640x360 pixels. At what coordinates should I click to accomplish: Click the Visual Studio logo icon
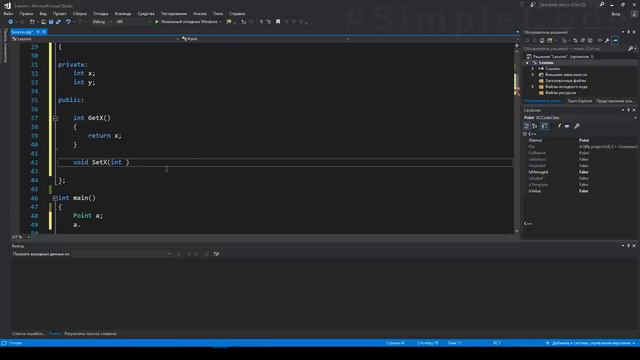(7, 5)
